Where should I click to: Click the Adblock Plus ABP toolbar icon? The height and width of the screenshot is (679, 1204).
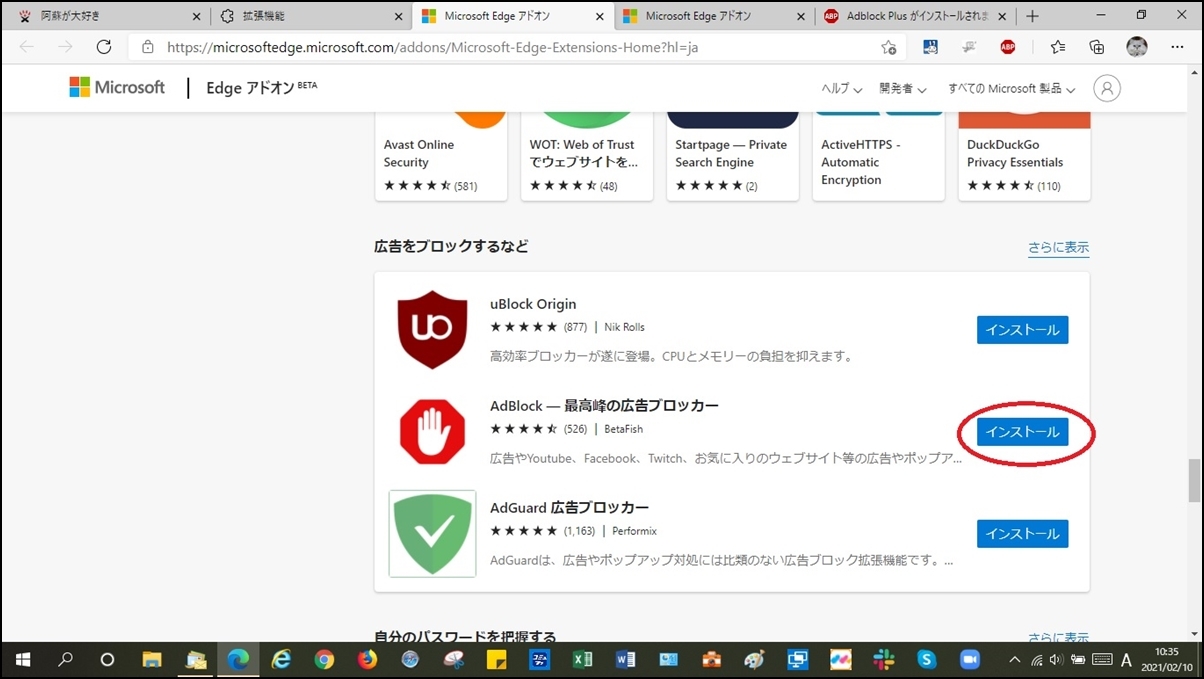(1008, 47)
